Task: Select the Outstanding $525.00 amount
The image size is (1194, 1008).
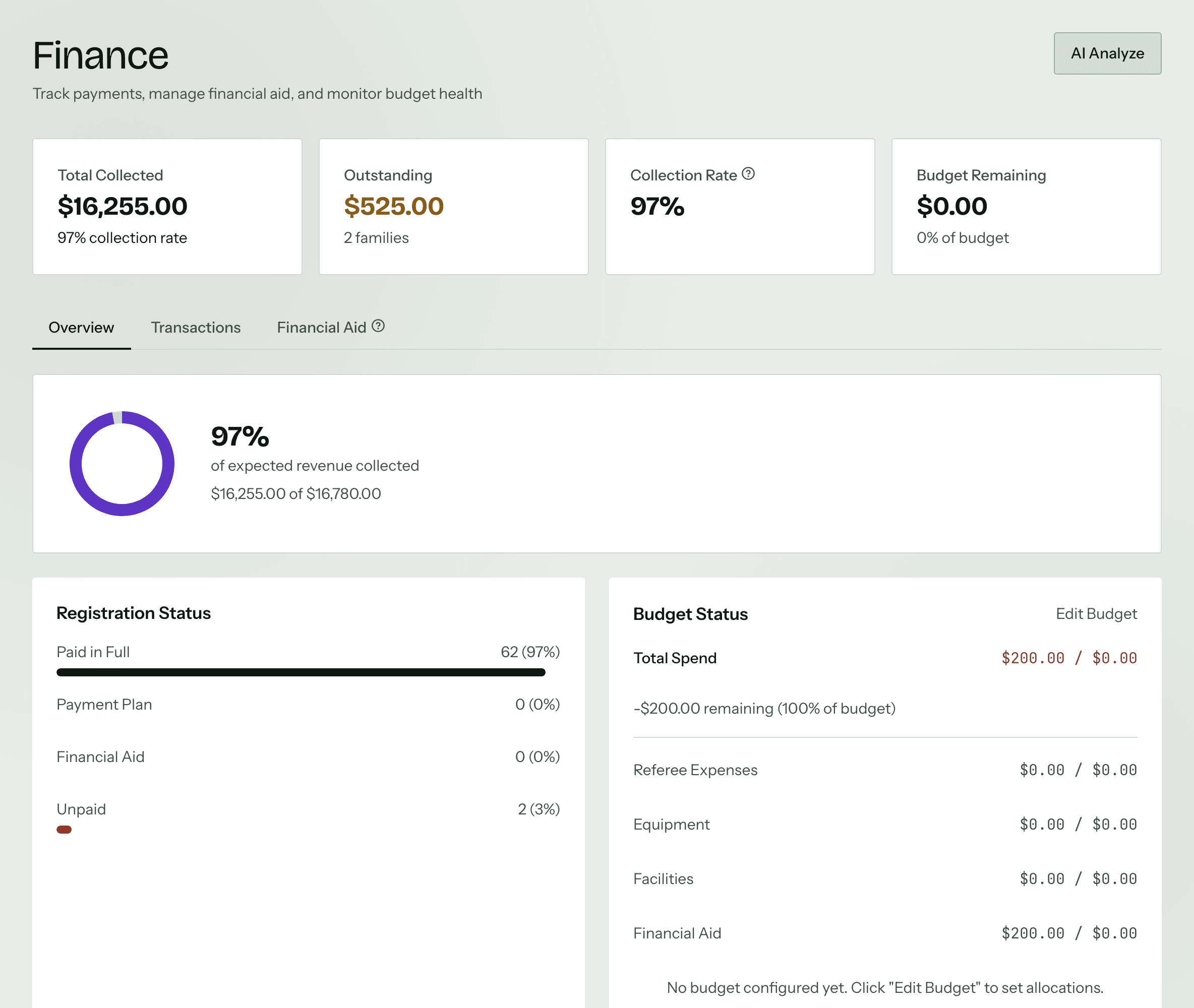Action: (x=394, y=206)
